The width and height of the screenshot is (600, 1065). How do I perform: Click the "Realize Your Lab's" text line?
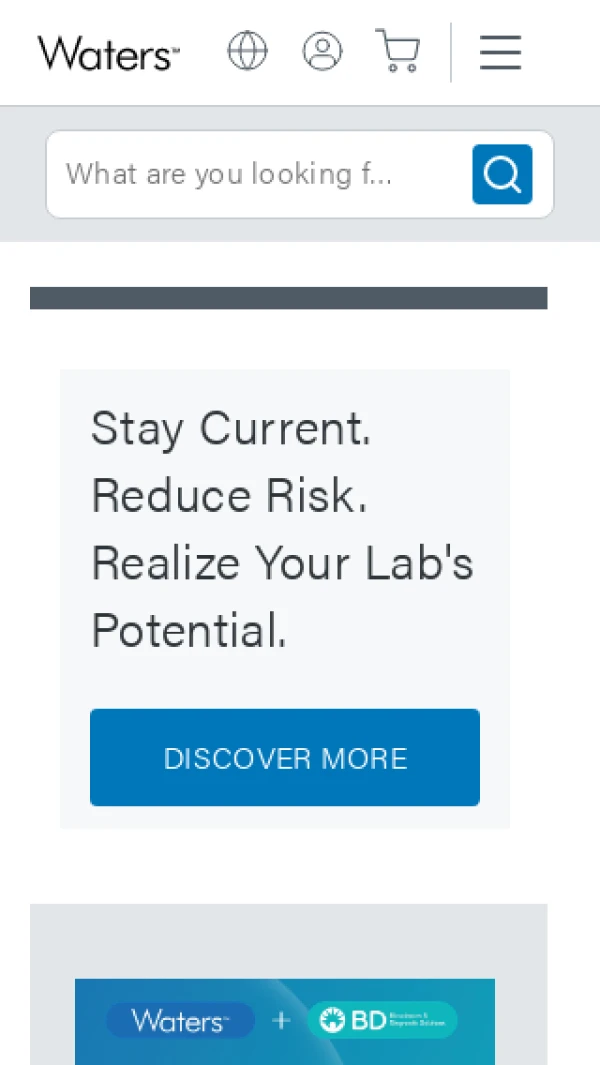[x=282, y=563]
